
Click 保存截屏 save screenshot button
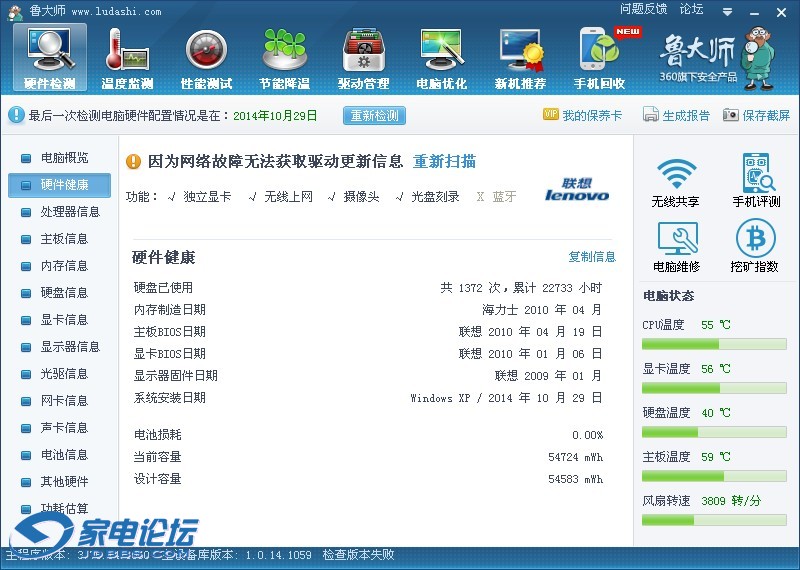pos(757,116)
